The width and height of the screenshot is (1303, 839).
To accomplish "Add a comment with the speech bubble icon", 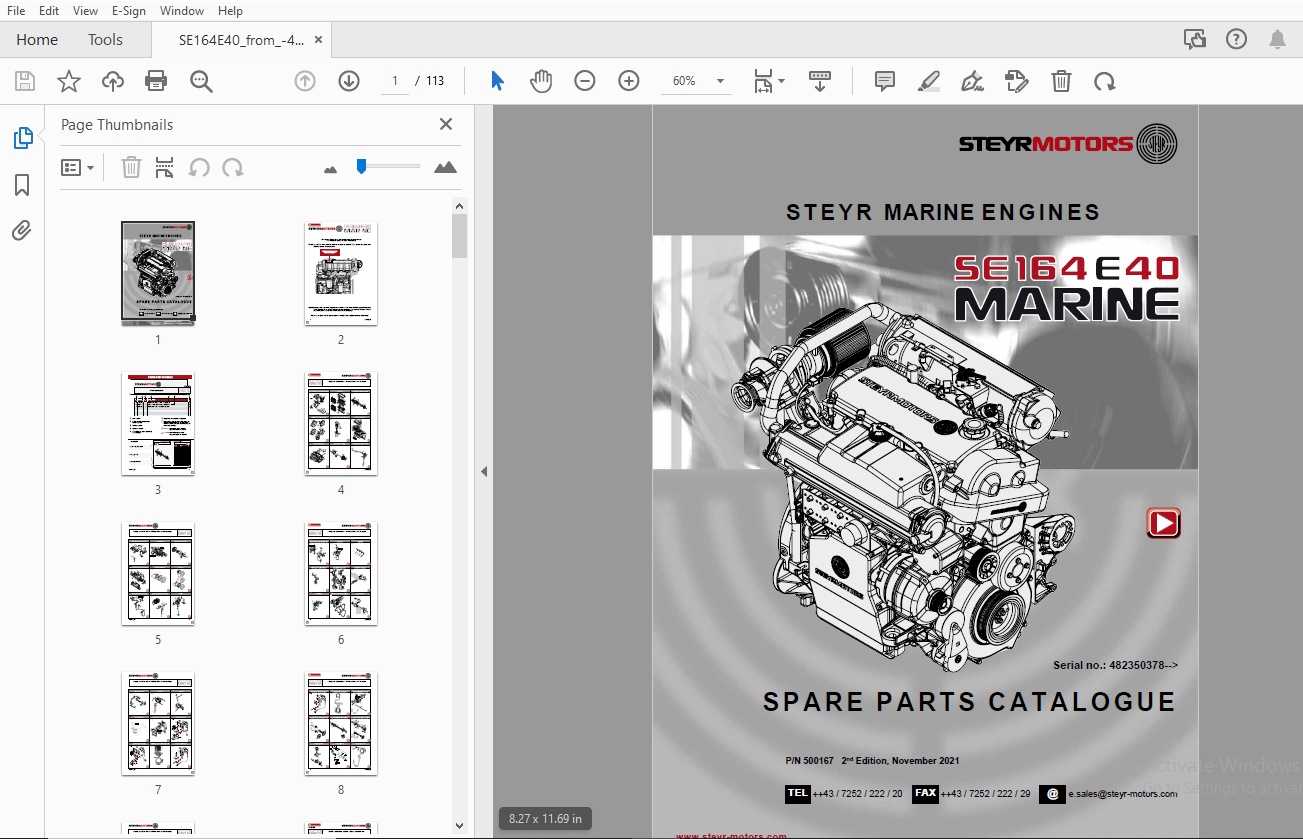I will [884, 81].
